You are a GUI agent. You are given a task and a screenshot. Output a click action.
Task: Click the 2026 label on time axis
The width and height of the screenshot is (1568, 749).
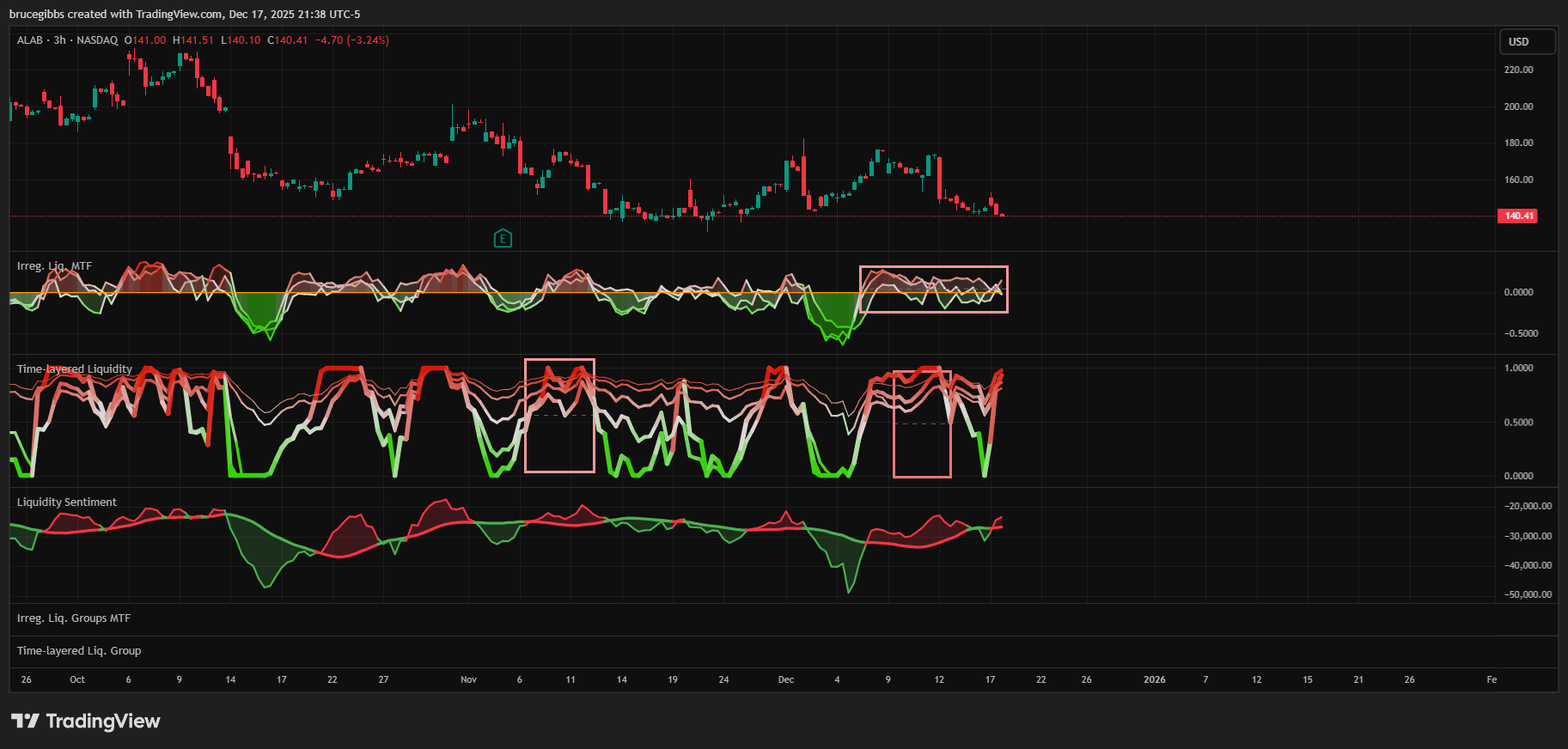1154,679
